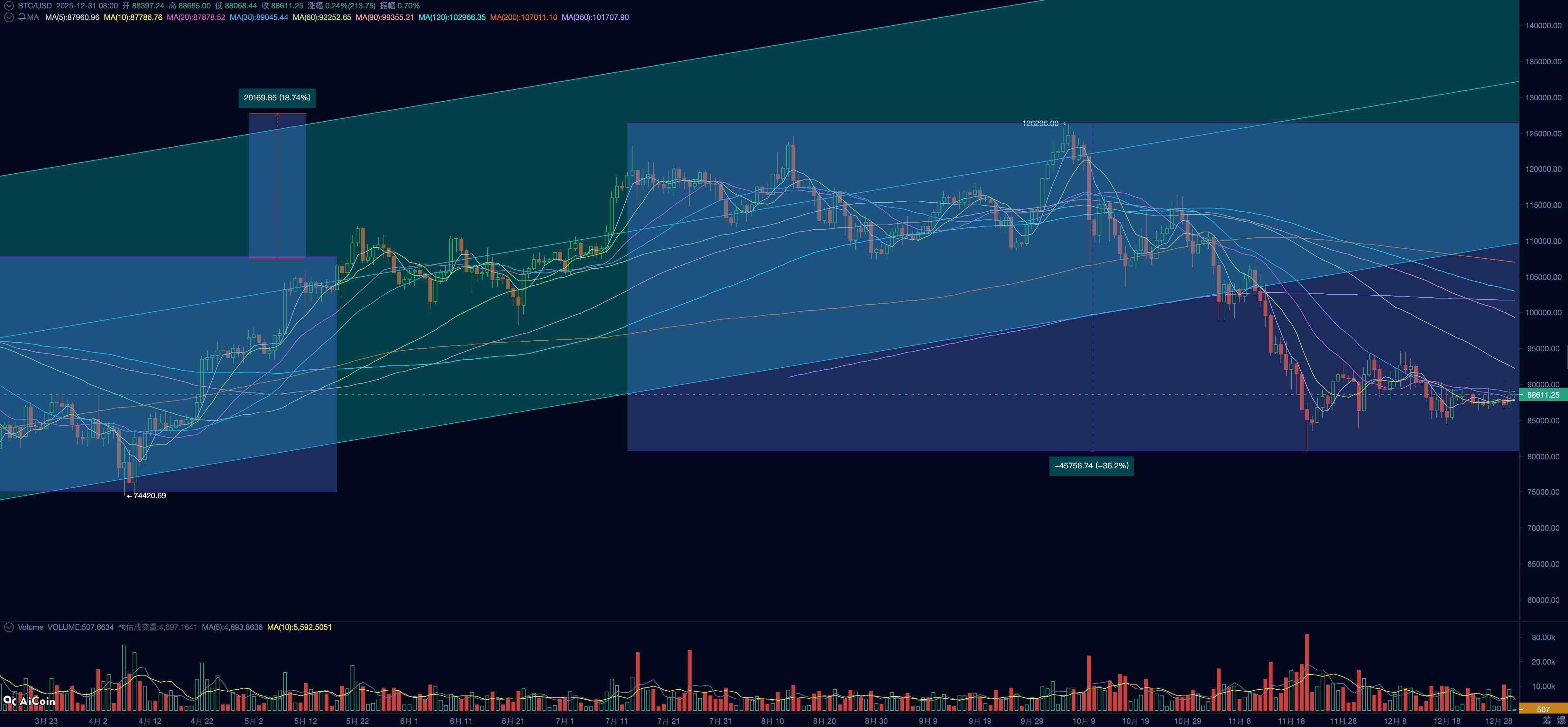Click the 20169.85 (18.74%) measurement label
Viewport: 1568px width, 727px height.
tap(277, 98)
